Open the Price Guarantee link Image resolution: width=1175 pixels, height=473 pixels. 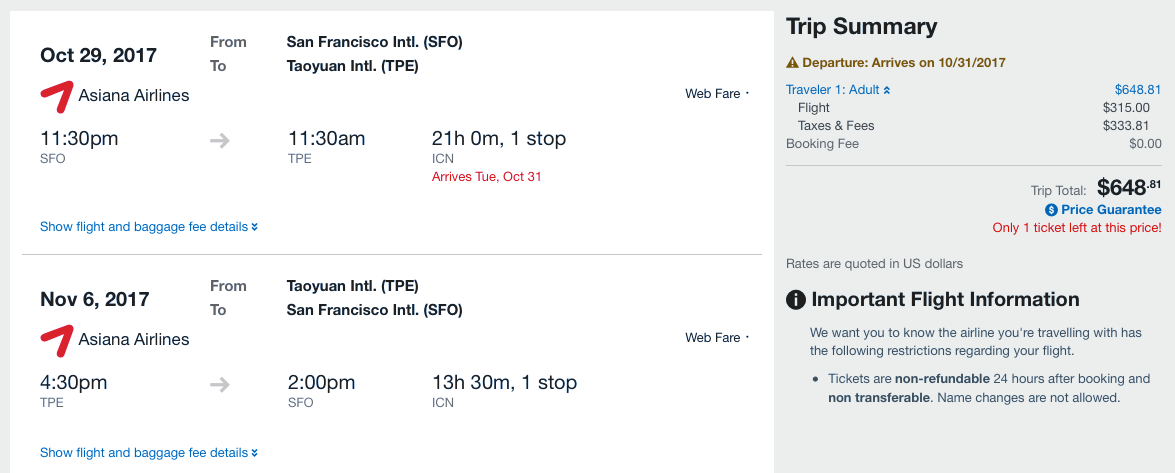[1111, 210]
